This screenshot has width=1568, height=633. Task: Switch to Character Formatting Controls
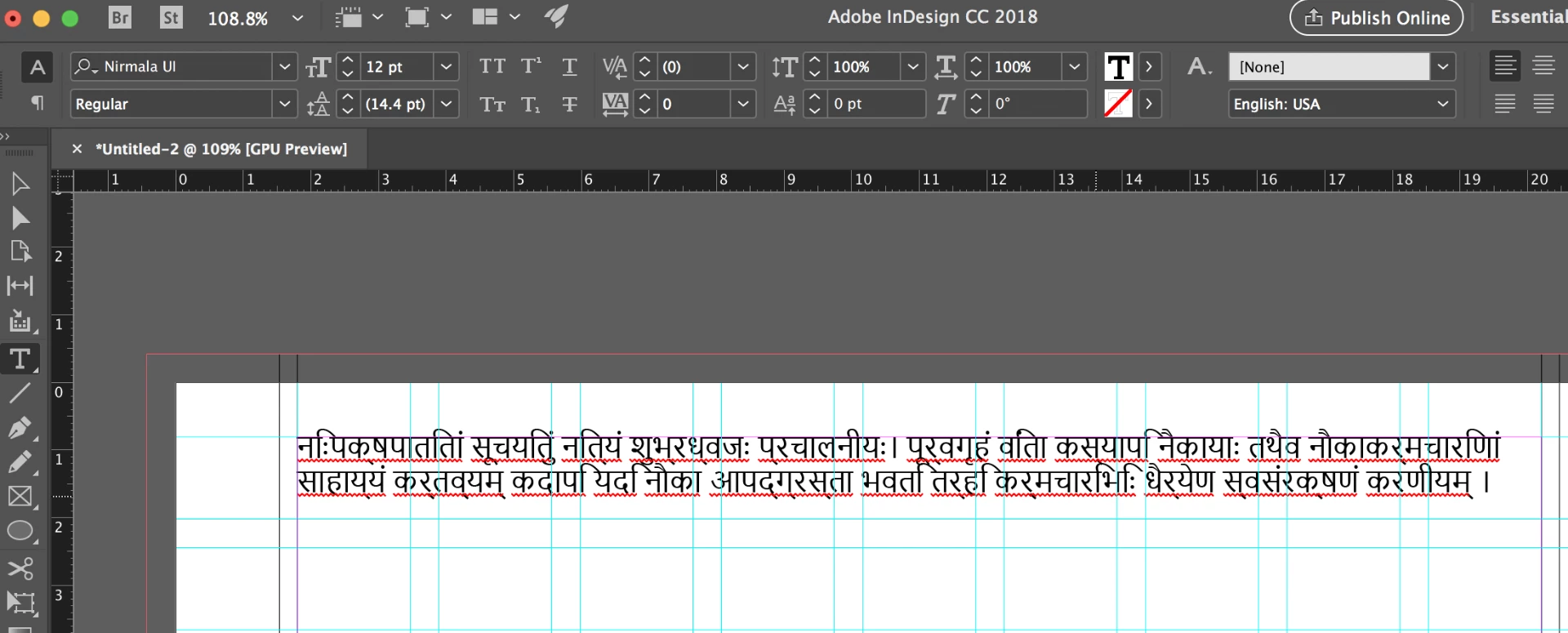pyautogui.click(x=37, y=67)
